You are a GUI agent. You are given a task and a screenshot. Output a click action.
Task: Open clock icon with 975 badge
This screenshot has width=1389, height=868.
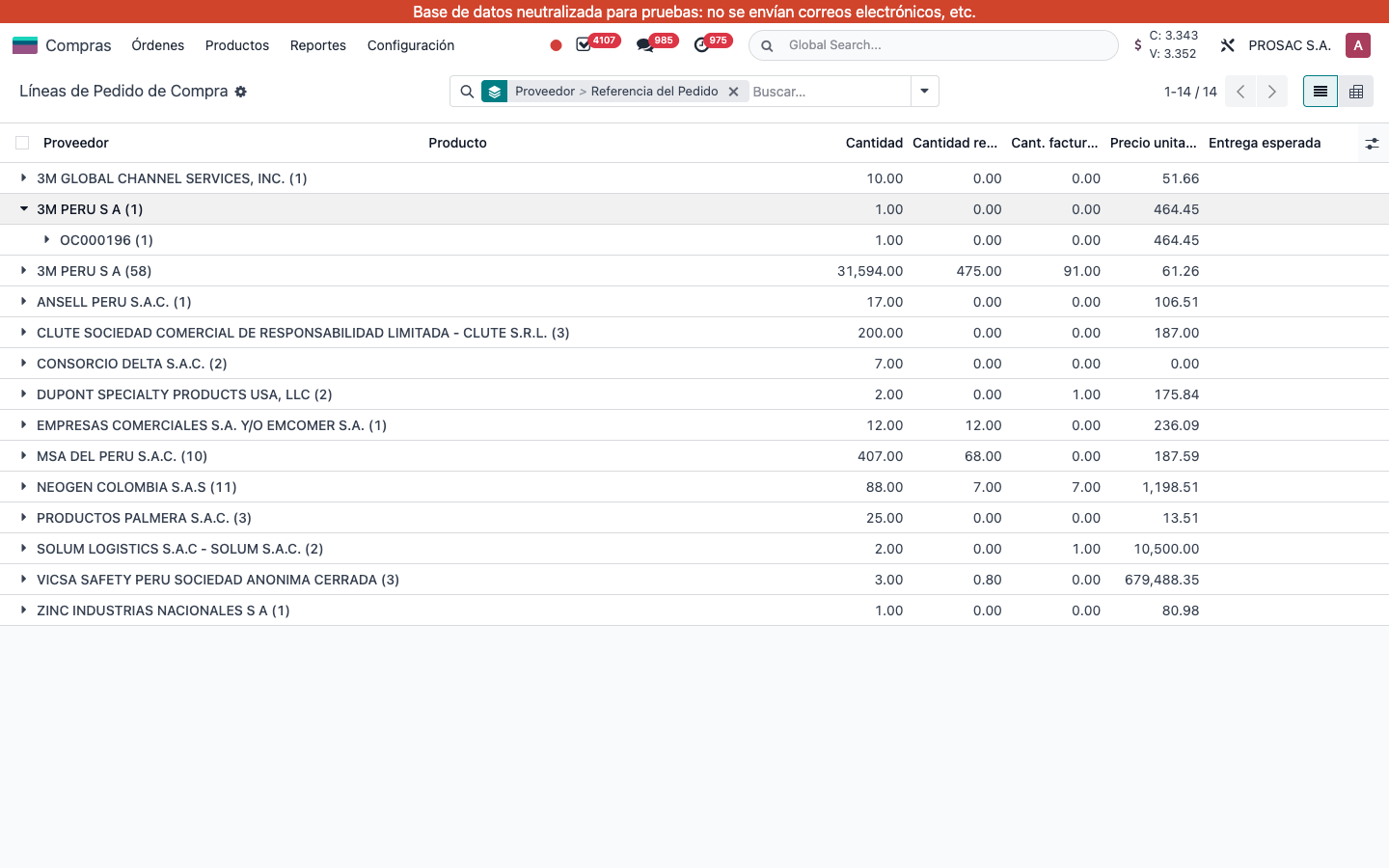click(x=701, y=45)
